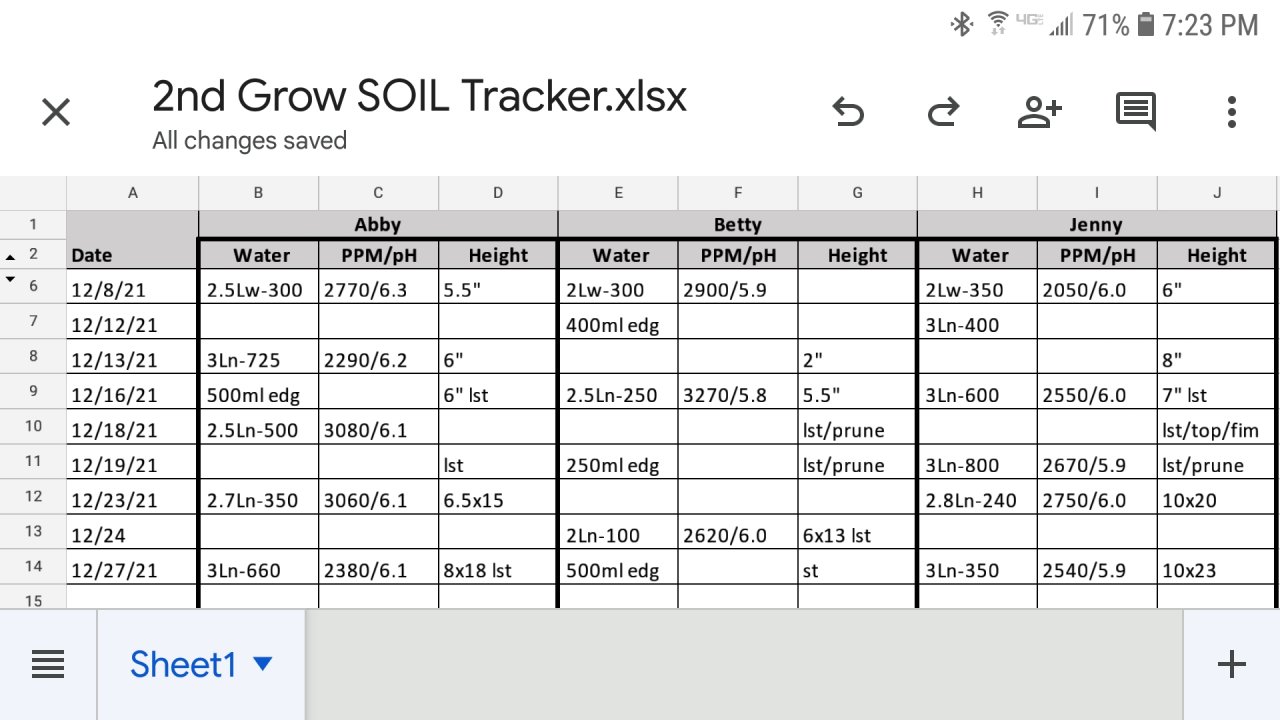
Task: Select cell containing 2540/5.9
Action: pos(1097,567)
